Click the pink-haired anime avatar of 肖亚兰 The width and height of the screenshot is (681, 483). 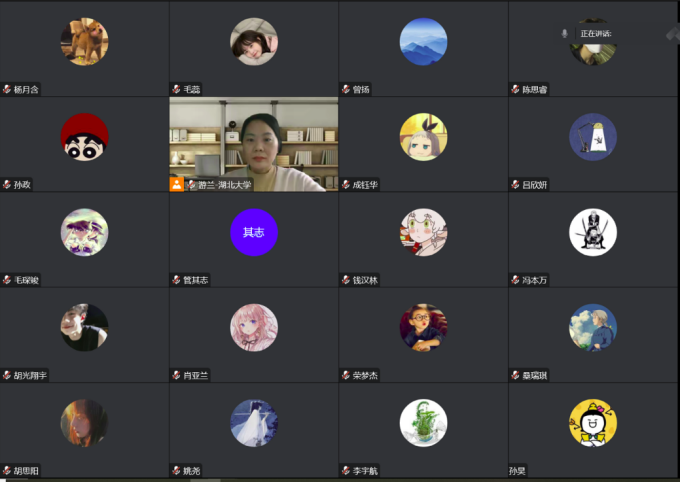pos(254,328)
